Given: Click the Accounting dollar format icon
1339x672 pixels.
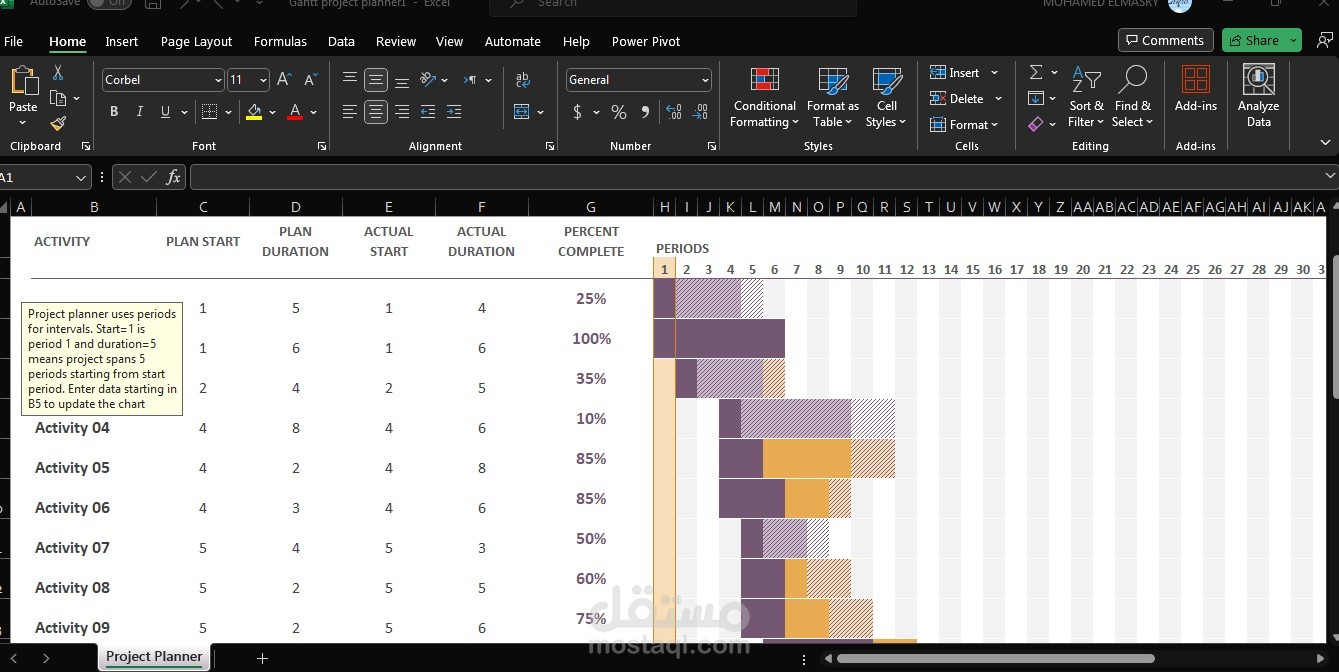Looking at the screenshot, I should click(577, 112).
